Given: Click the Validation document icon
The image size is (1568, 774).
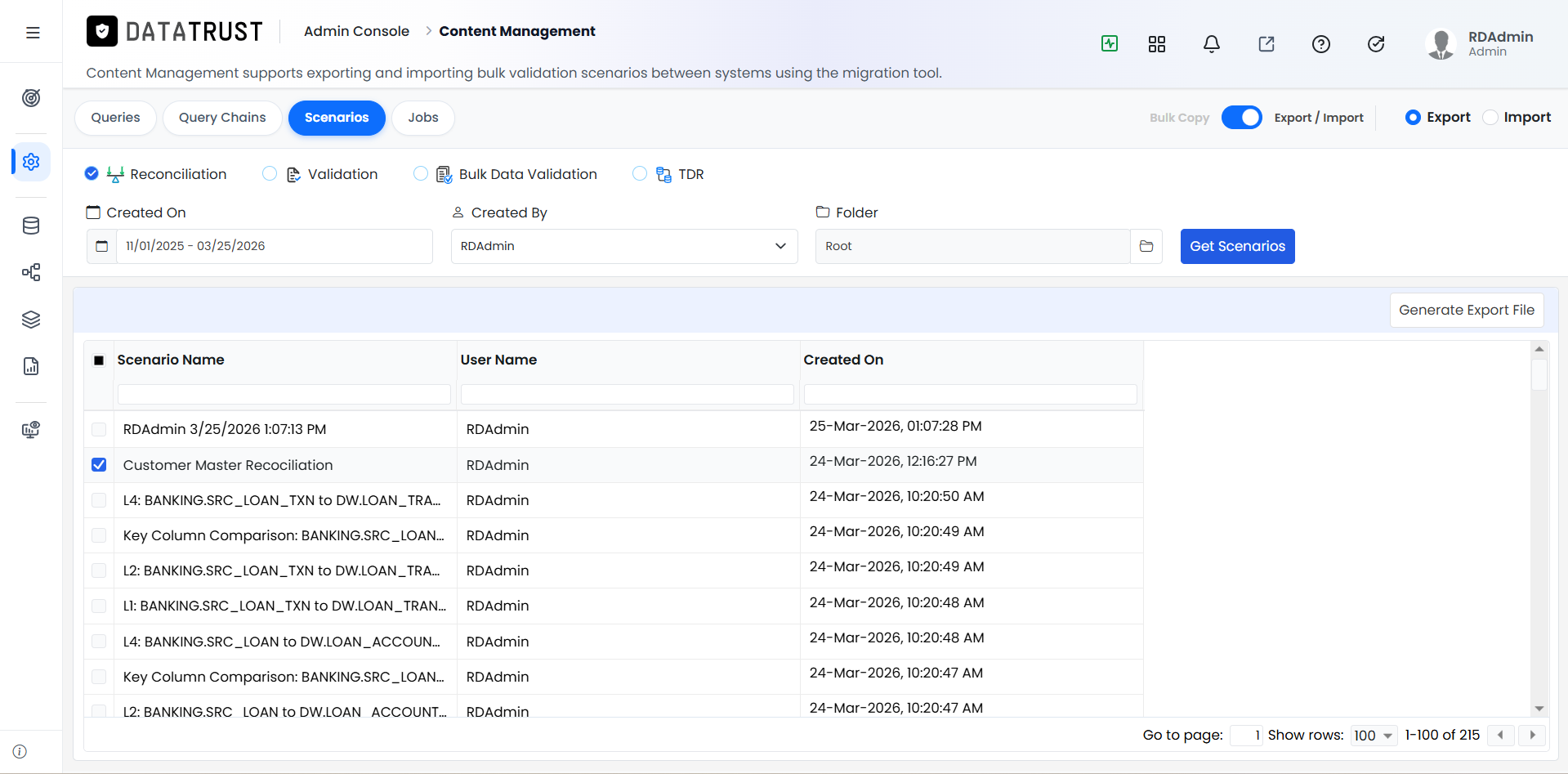Looking at the screenshot, I should click(293, 174).
